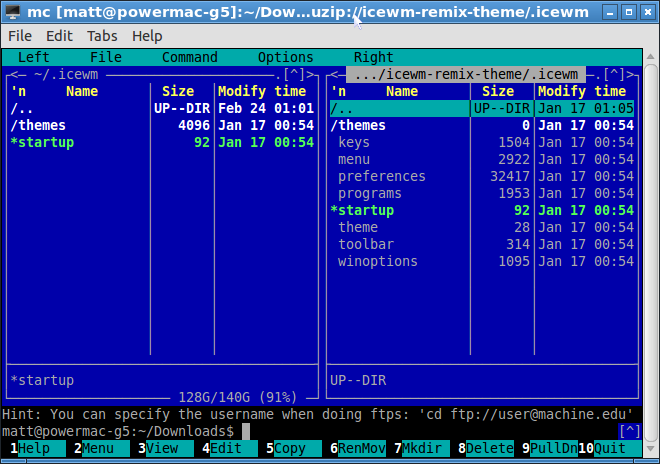The height and width of the screenshot is (464, 660).
Task: Click 9 PullDn function key button
Action: coord(549,448)
